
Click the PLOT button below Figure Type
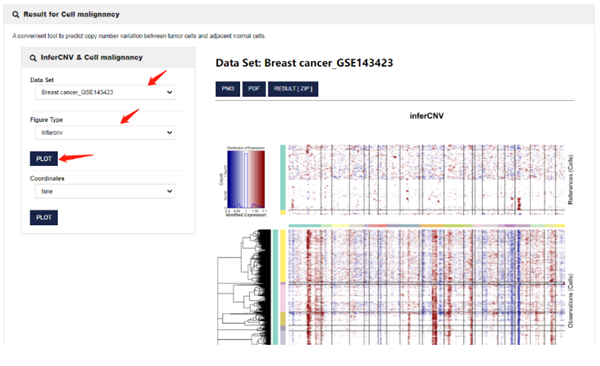point(44,158)
